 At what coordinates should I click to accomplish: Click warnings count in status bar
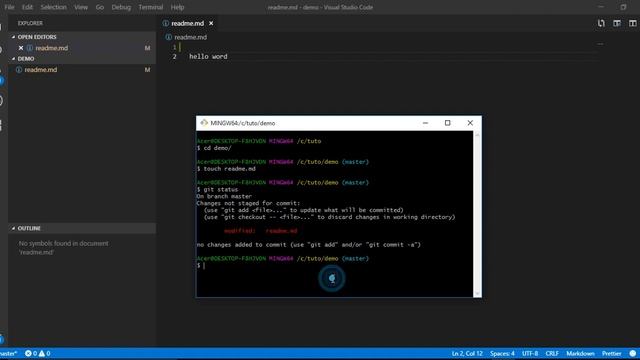44,353
